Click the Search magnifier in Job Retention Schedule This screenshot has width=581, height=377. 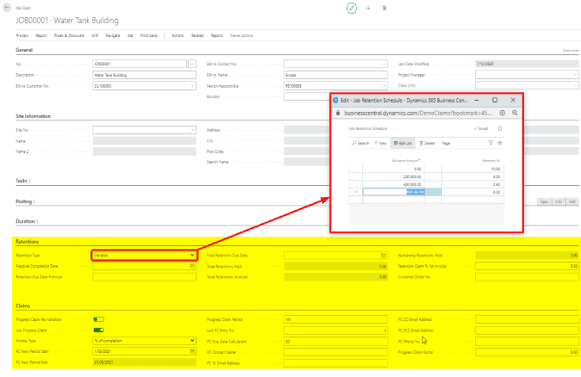point(360,143)
